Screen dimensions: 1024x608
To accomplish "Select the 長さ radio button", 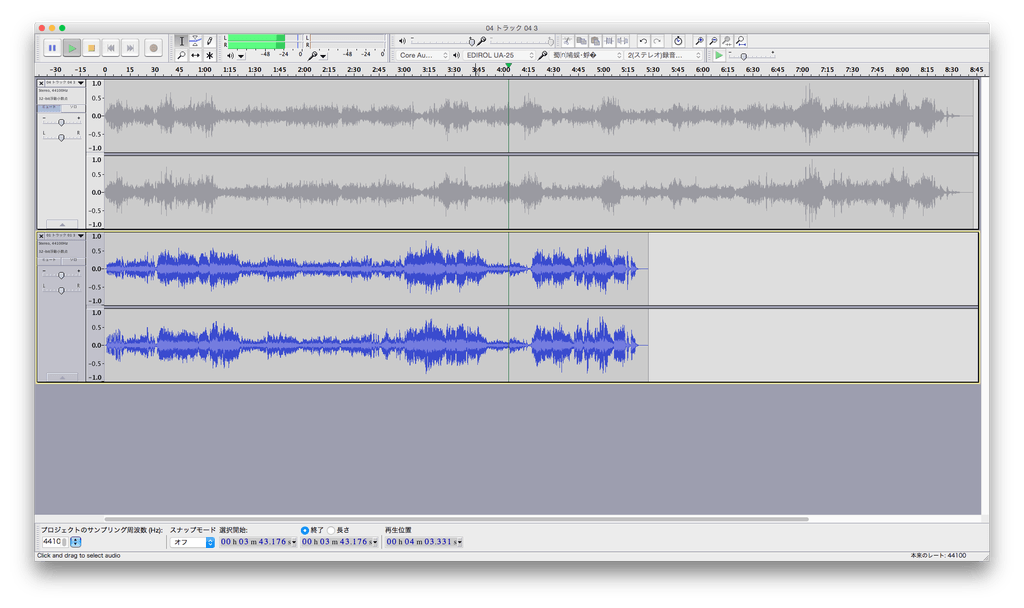I will pos(331,530).
